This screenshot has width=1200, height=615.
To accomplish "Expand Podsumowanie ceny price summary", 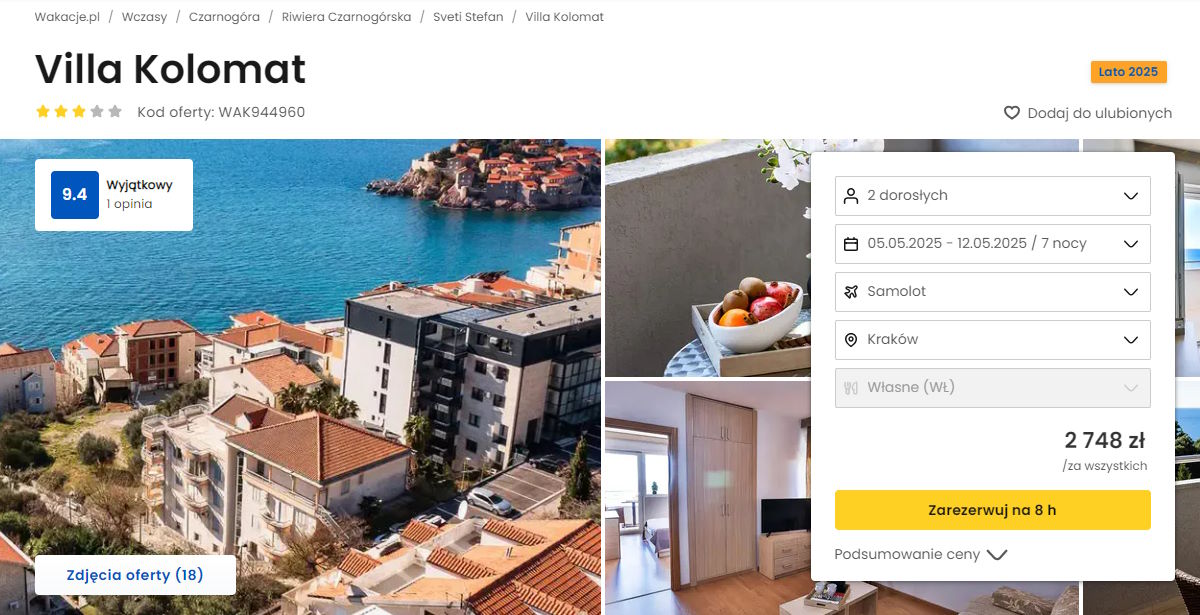I will coord(921,554).
